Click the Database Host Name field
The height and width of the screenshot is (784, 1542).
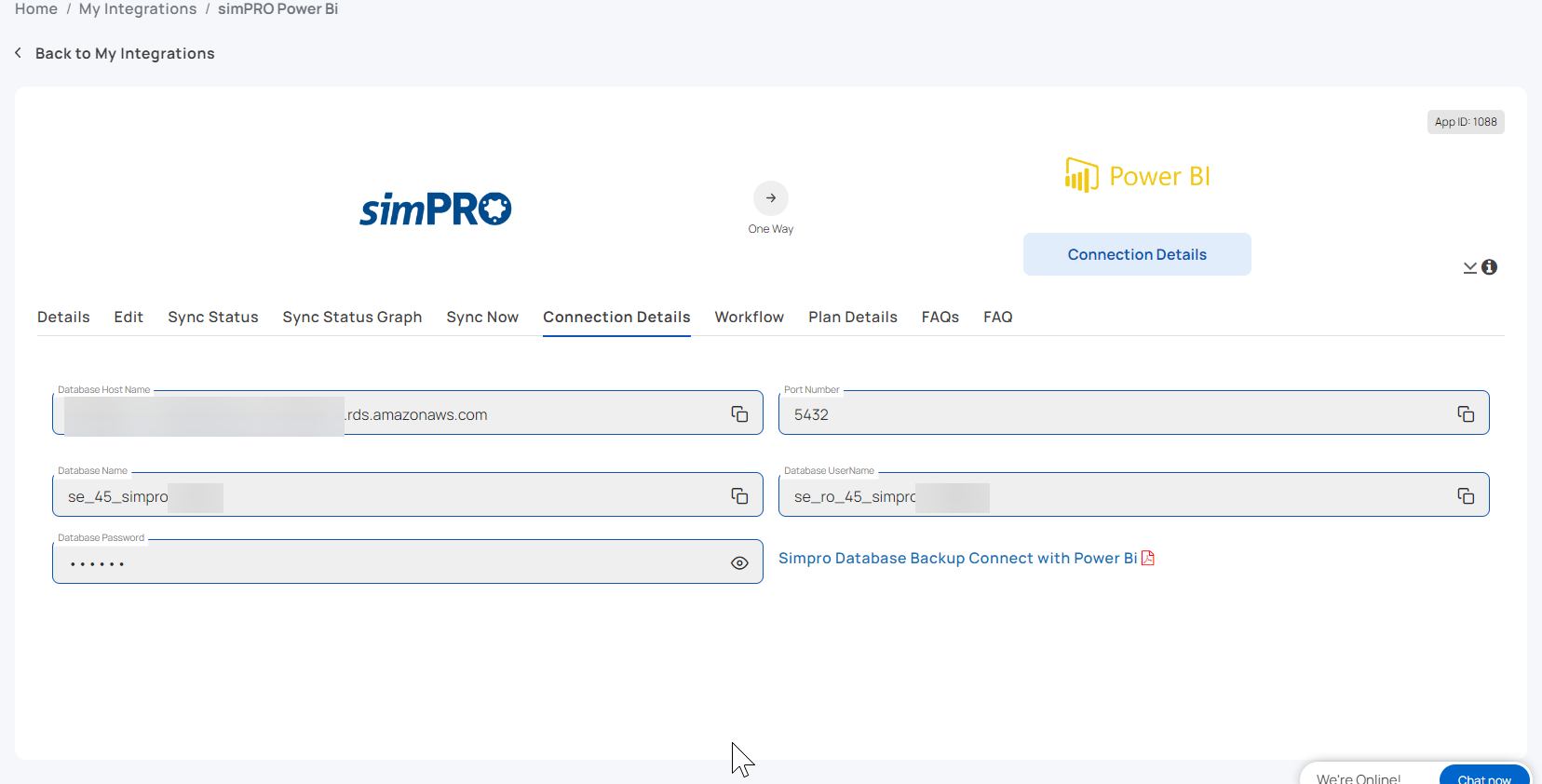[408, 412]
